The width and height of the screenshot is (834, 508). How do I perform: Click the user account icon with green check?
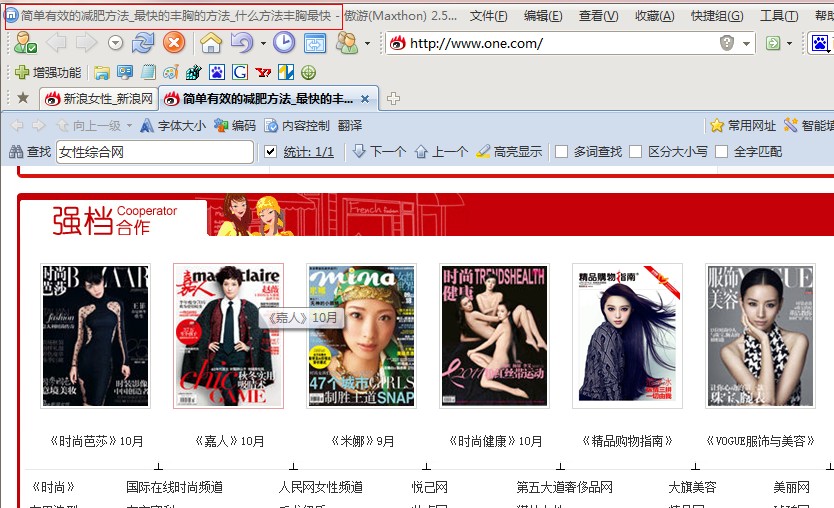(x=25, y=43)
